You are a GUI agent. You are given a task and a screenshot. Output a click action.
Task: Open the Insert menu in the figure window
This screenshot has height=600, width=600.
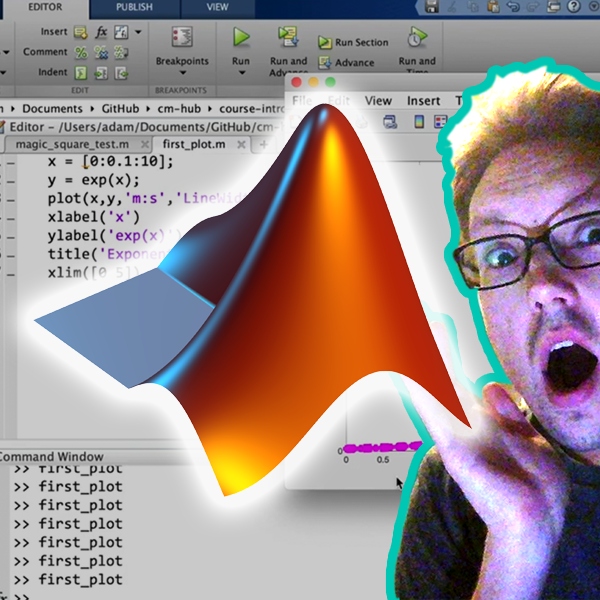click(x=423, y=101)
